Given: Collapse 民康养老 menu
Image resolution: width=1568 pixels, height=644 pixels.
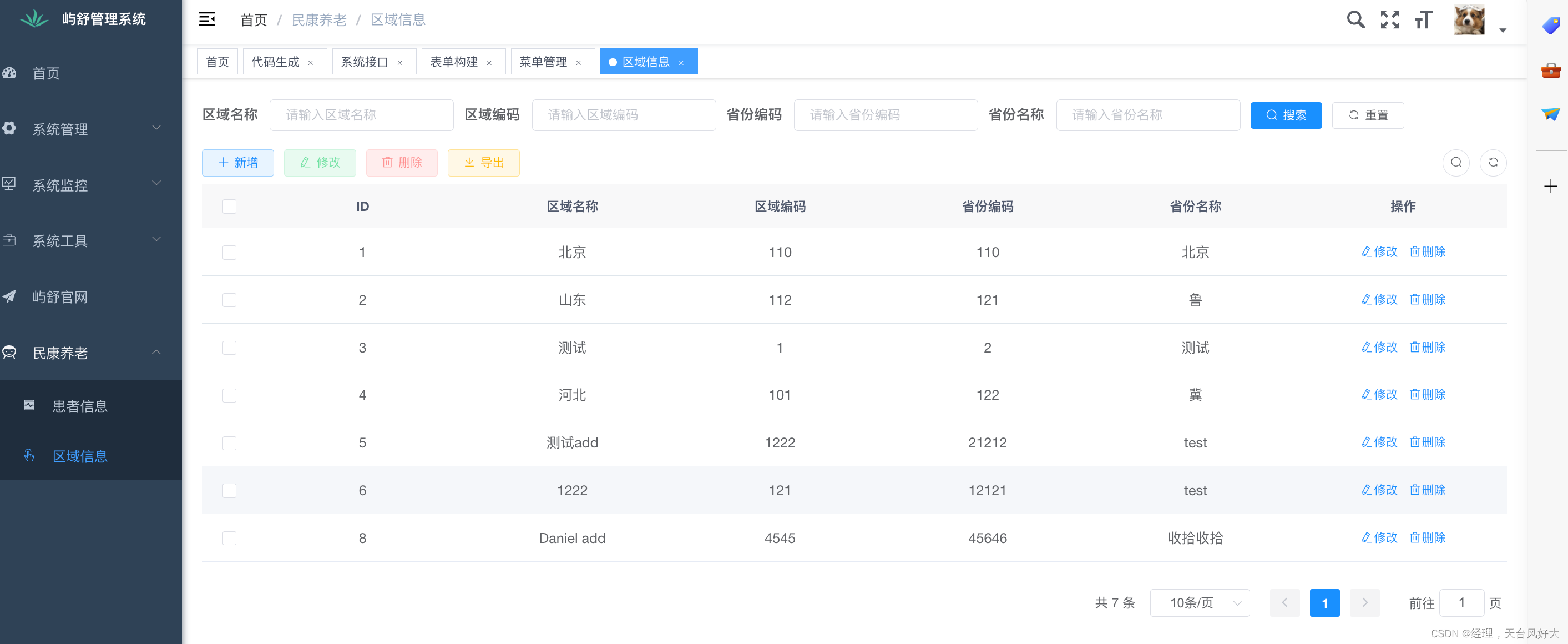Looking at the screenshot, I should 90,353.
